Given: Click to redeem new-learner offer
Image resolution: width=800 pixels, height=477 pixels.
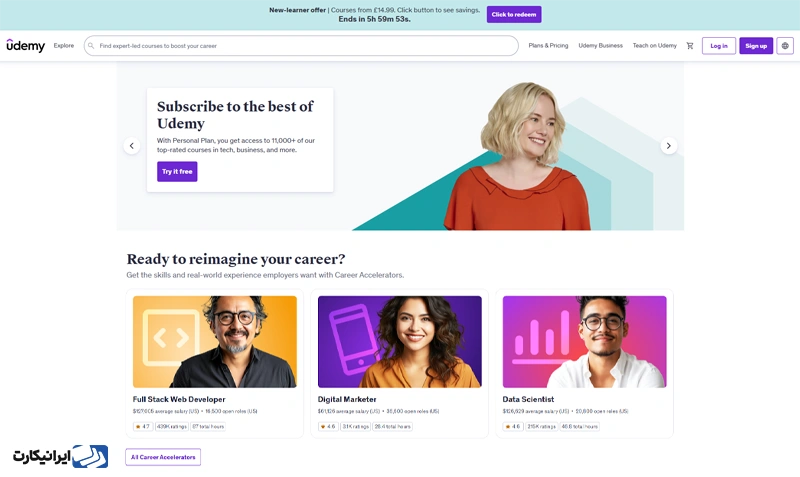Looking at the screenshot, I should coord(514,14).
